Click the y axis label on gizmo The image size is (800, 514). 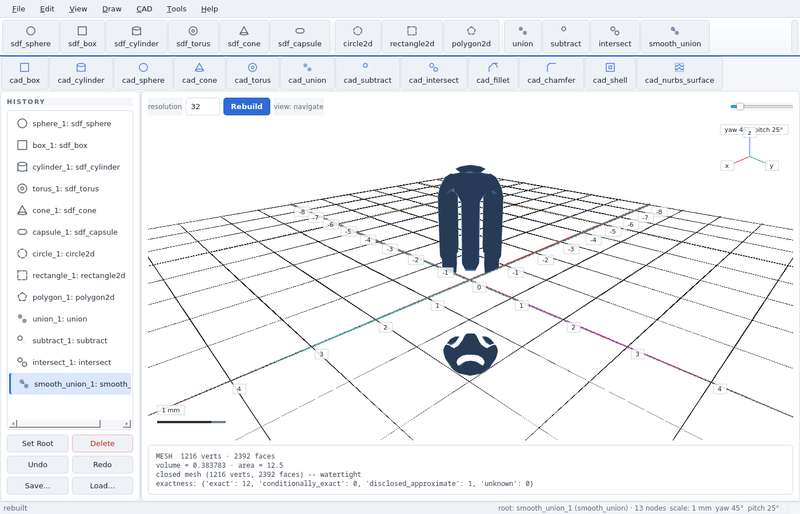pyautogui.click(x=771, y=165)
